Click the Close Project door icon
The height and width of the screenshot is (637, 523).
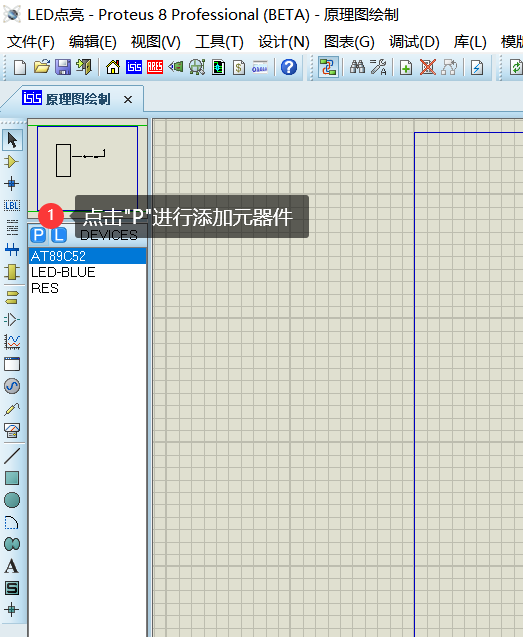84,67
